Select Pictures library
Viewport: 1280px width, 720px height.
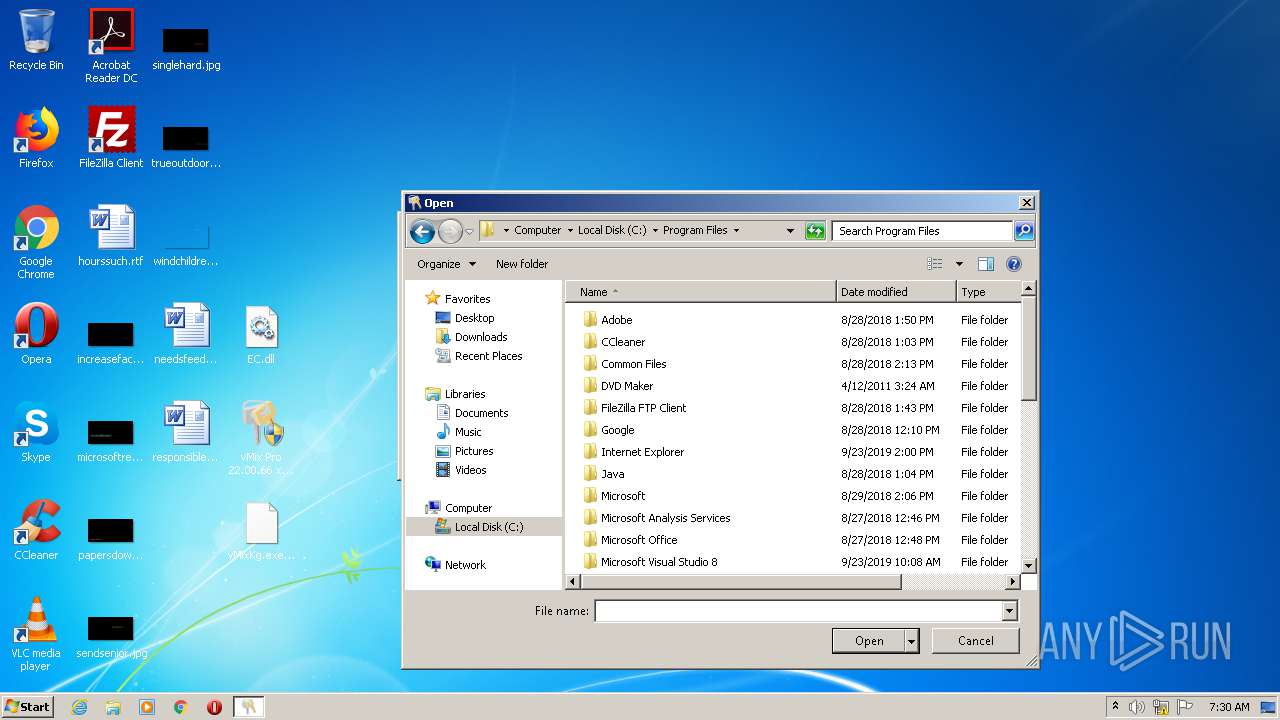coord(474,451)
